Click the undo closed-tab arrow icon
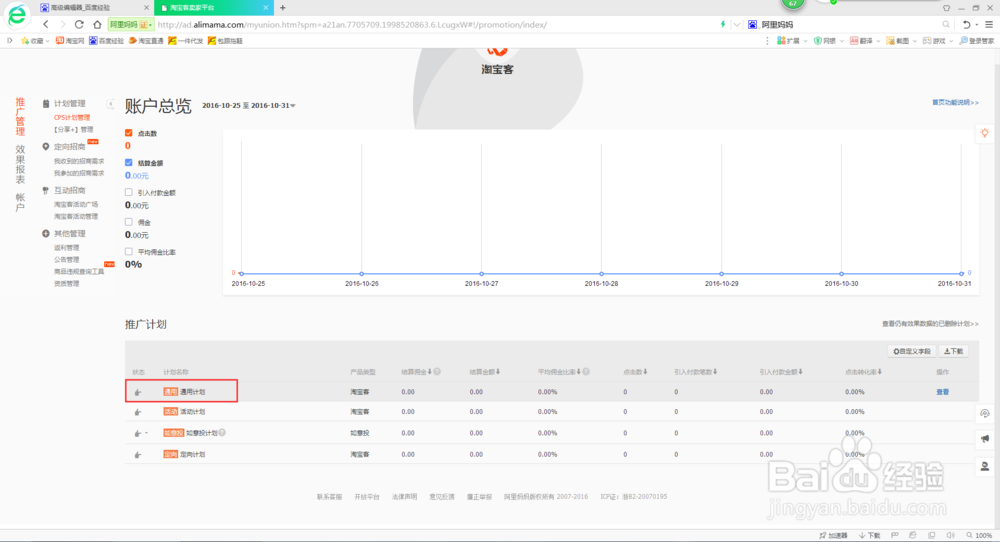This screenshot has width=1000, height=542. (966, 24)
